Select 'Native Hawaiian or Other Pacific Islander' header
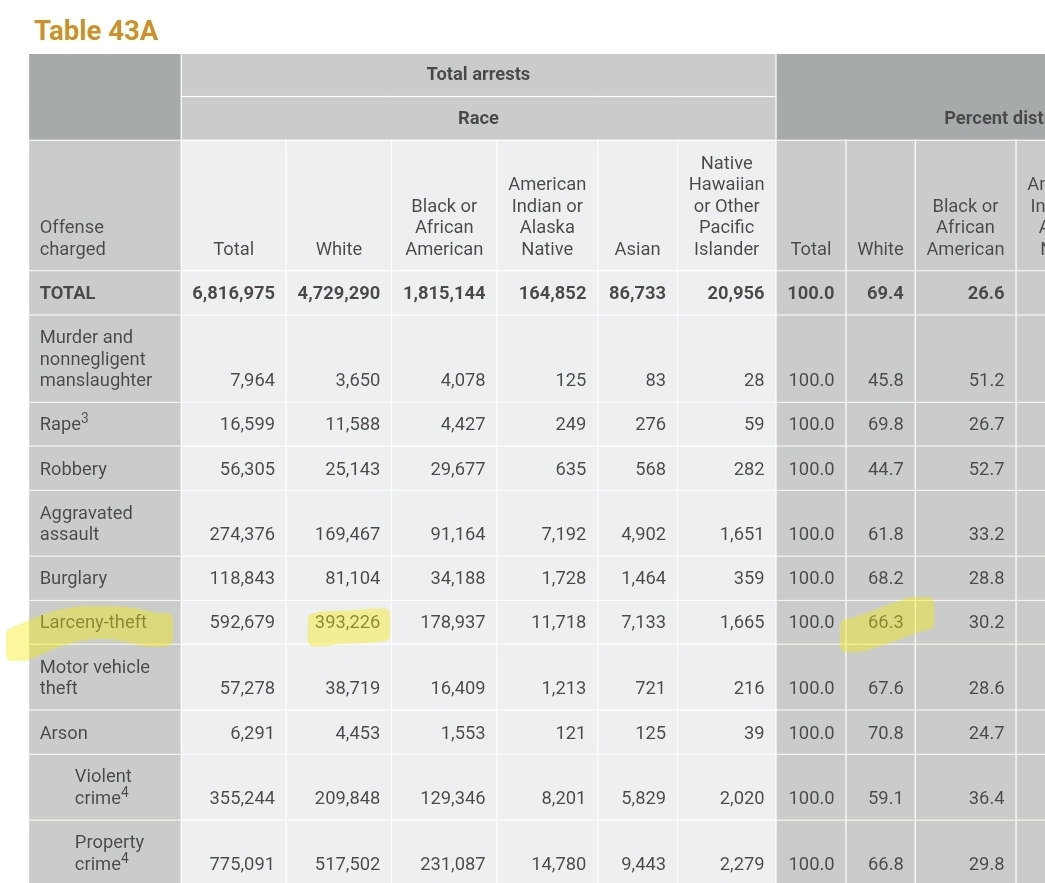The image size is (1045, 883). click(x=726, y=205)
